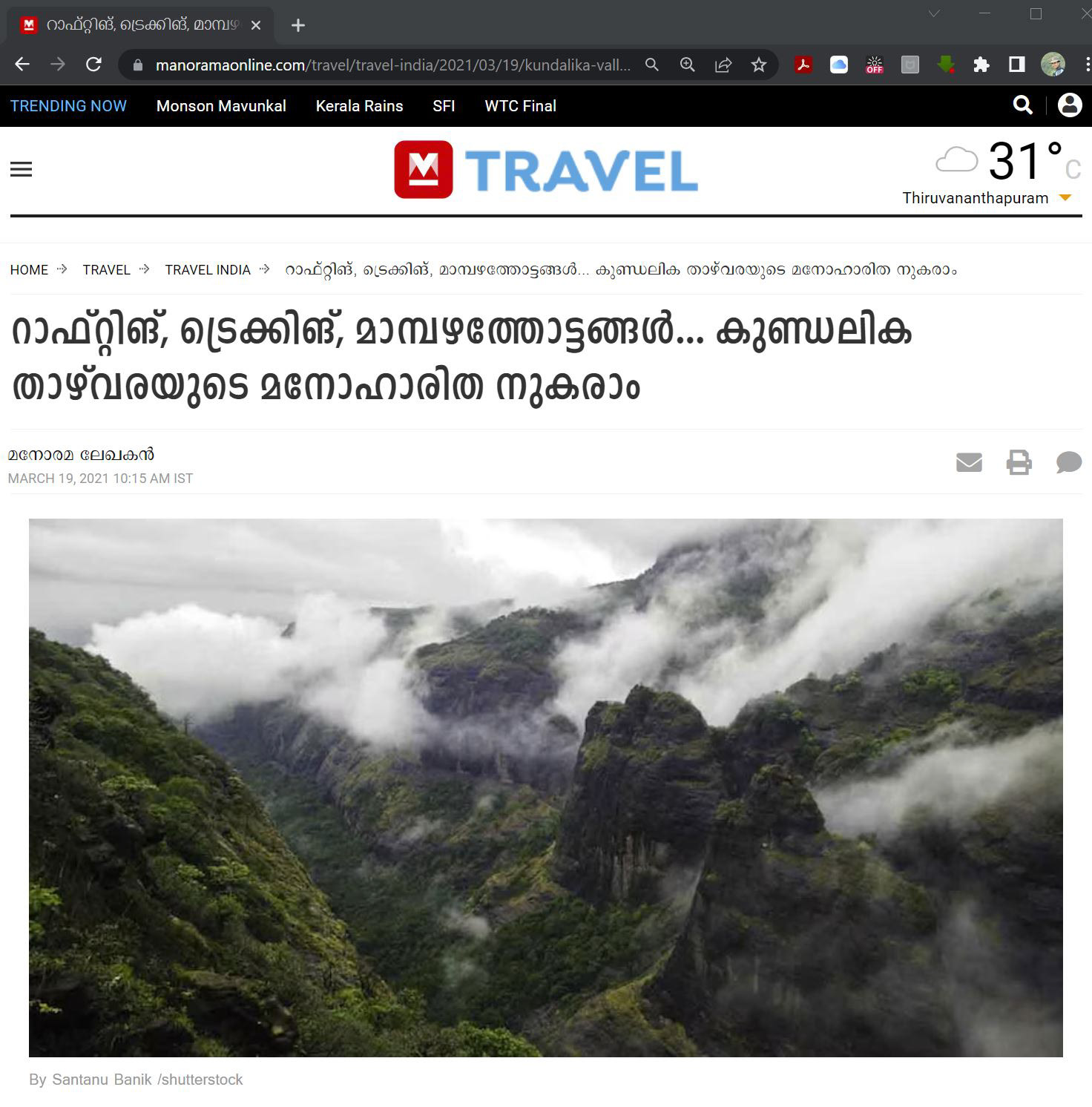Open the browser Extensions puzzle icon
Image resolution: width=1092 pixels, height=1107 pixels.
[x=981, y=65]
